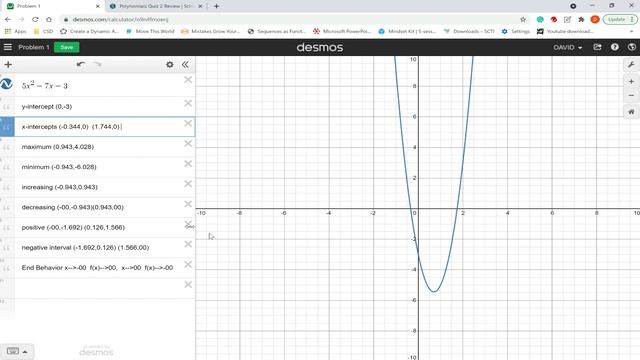Toggle visibility of the 5x²−7x−3 graph

click(x=7, y=84)
